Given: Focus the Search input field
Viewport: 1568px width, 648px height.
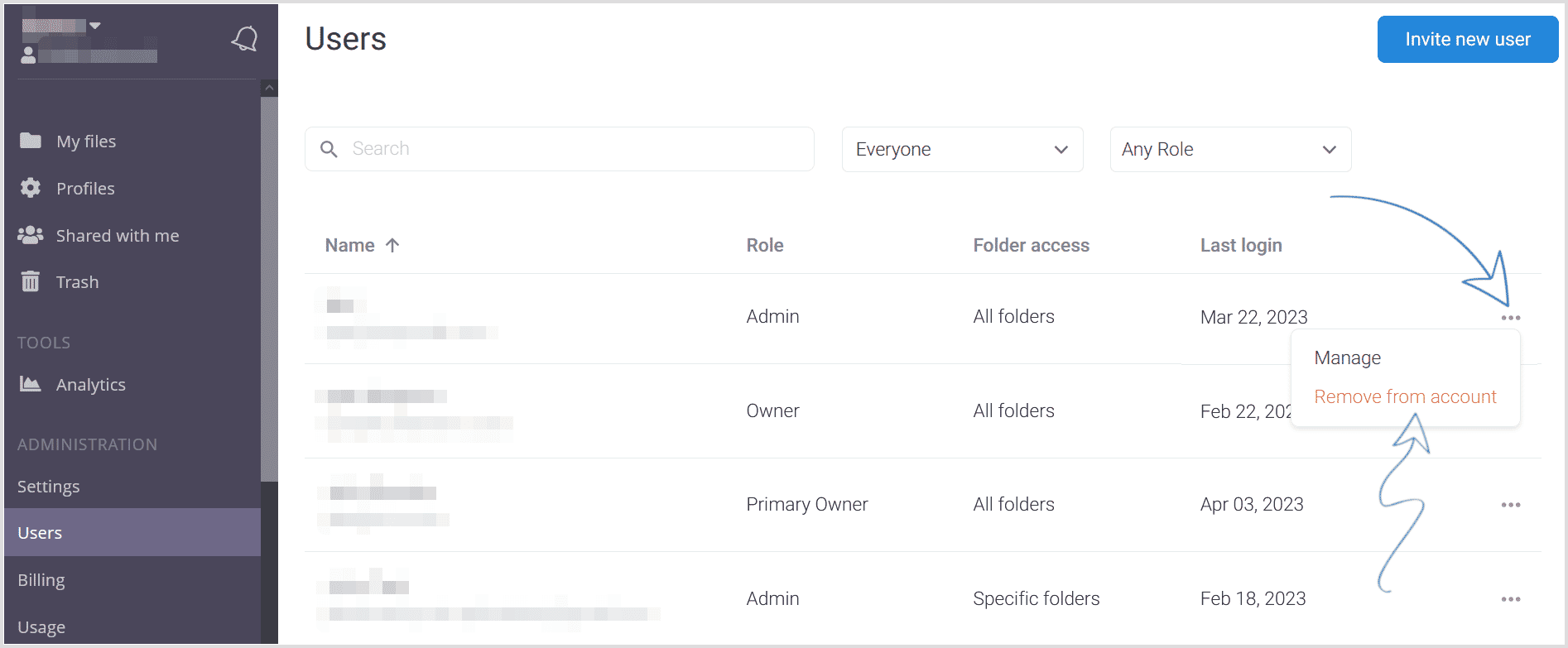Looking at the screenshot, I should [x=559, y=149].
